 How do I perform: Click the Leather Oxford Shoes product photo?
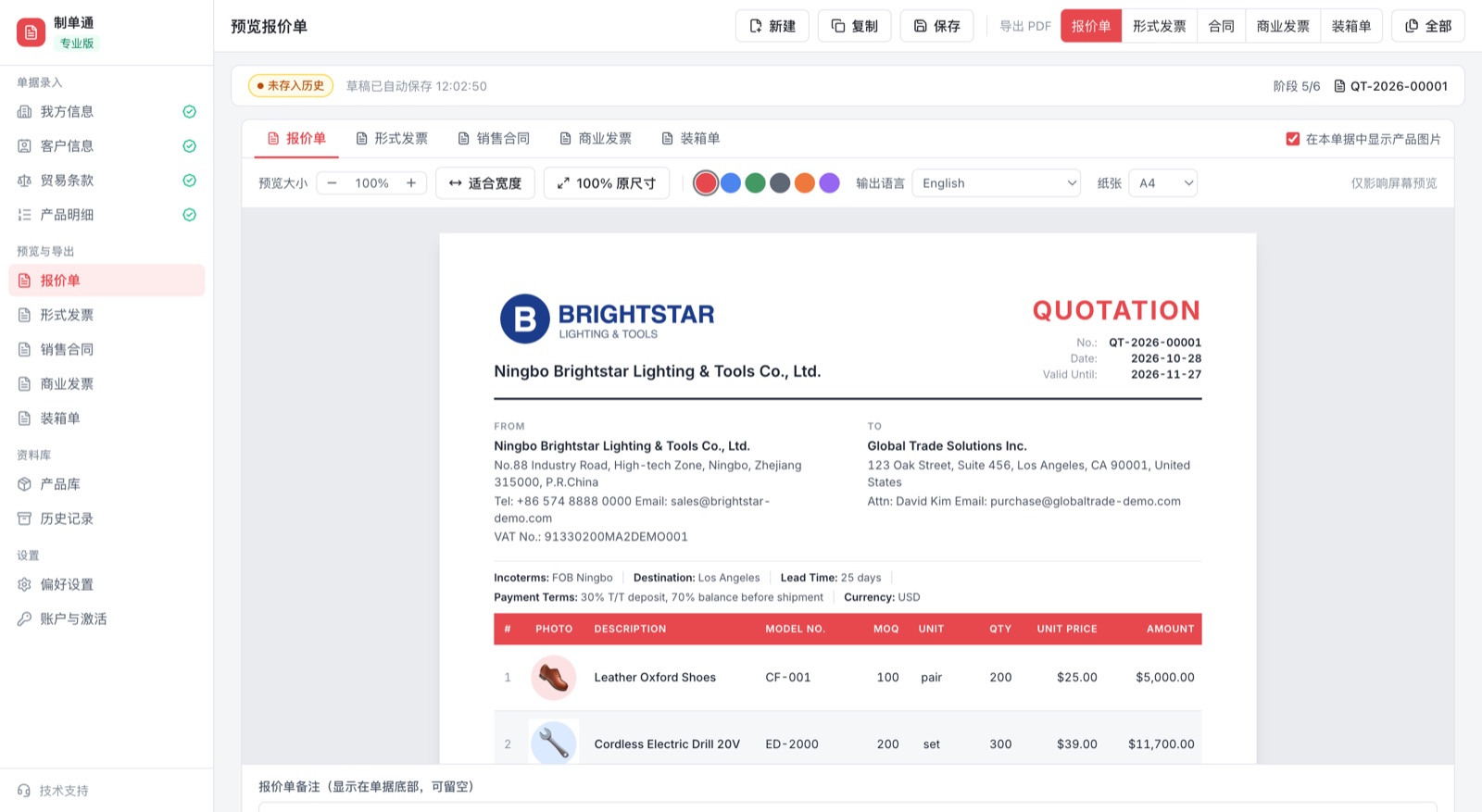click(554, 678)
